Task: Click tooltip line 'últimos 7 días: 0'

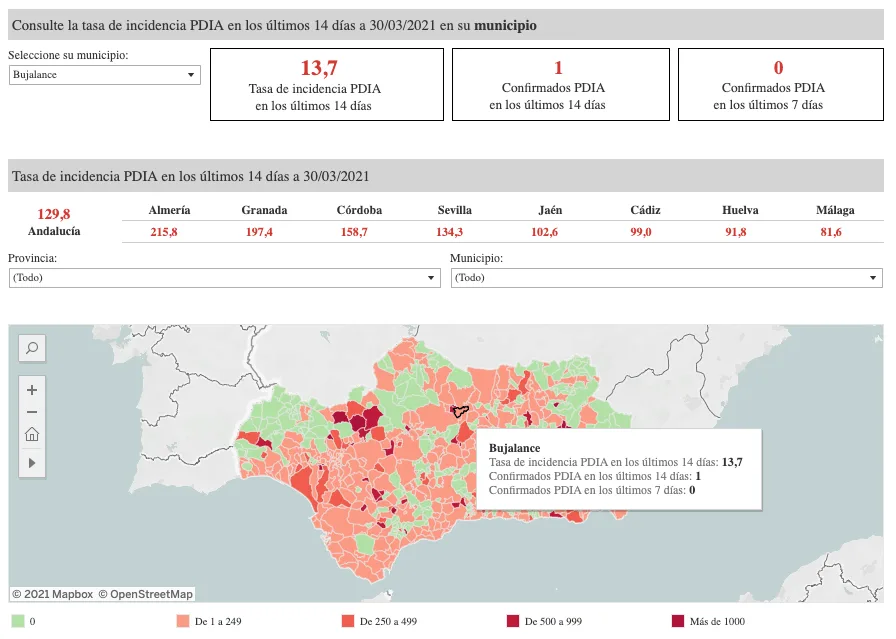Action: pyautogui.click(x=592, y=490)
